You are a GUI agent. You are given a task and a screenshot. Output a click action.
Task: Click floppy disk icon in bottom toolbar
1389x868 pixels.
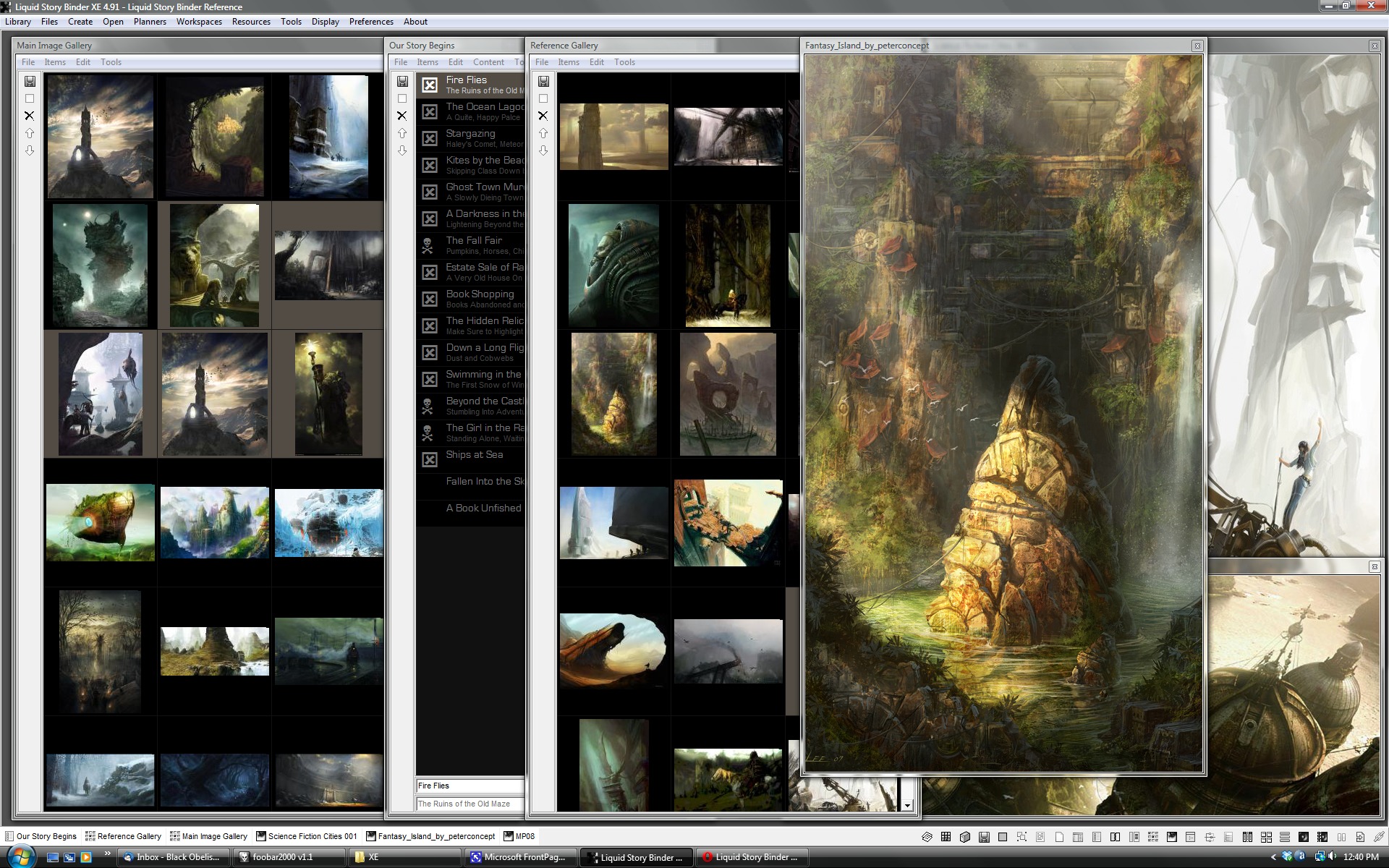[984, 837]
